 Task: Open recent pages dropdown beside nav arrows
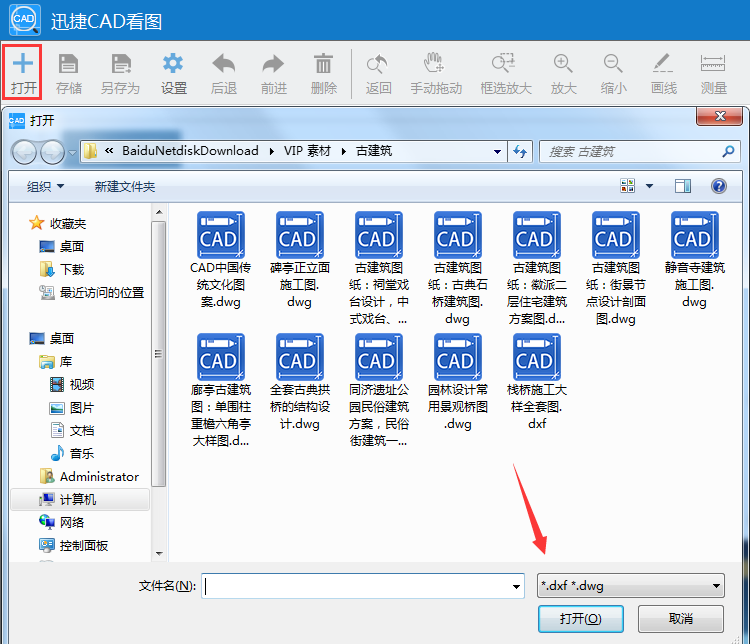(72, 153)
